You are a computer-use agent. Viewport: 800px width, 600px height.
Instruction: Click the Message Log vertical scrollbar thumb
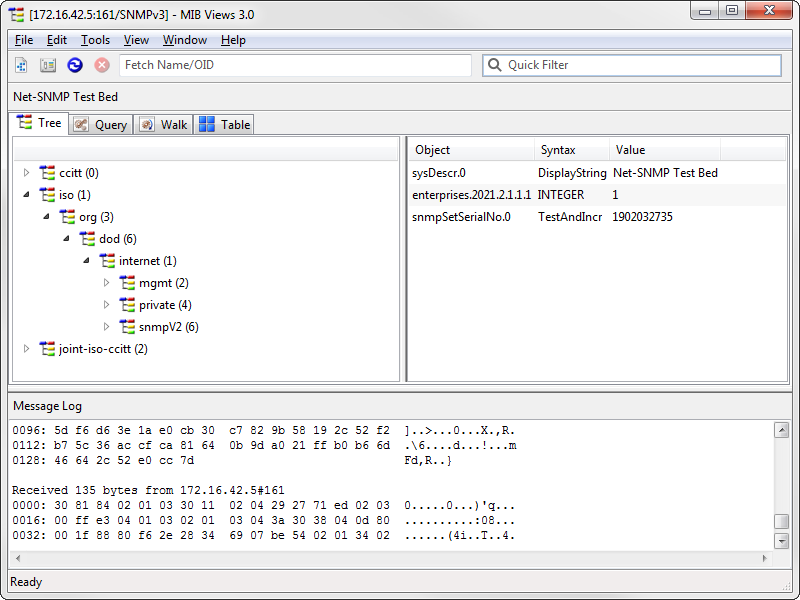pyautogui.click(x=782, y=521)
